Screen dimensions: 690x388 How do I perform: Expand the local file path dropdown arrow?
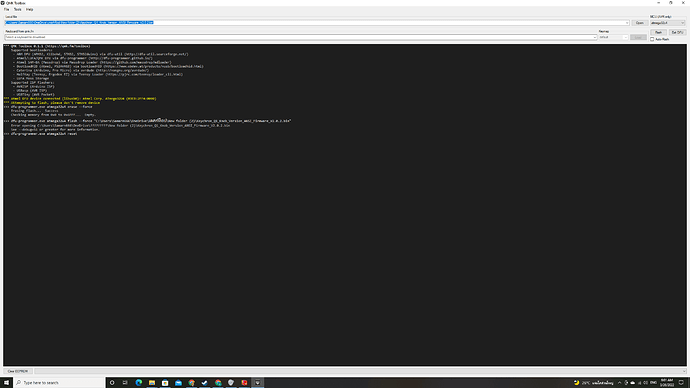pyautogui.click(x=627, y=23)
